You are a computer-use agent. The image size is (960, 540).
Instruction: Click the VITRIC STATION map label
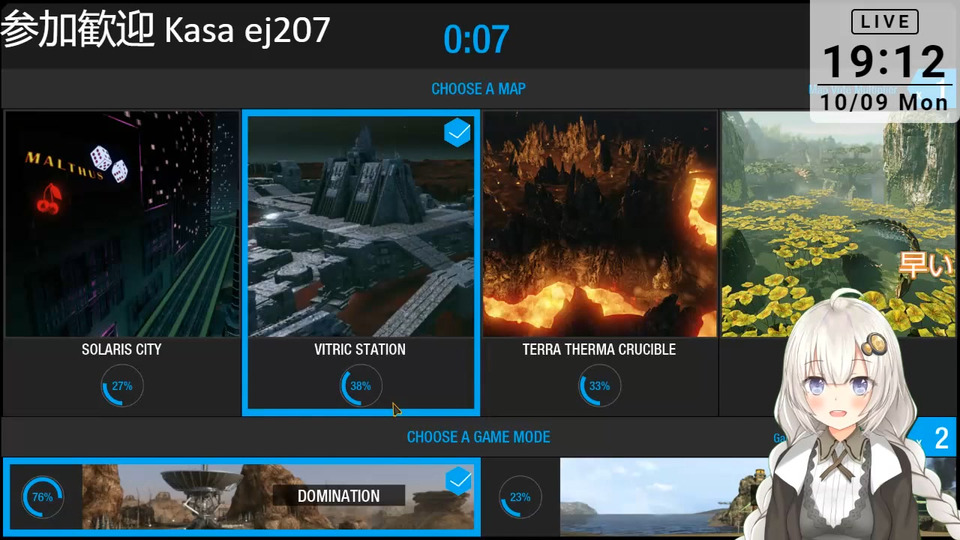(x=360, y=350)
